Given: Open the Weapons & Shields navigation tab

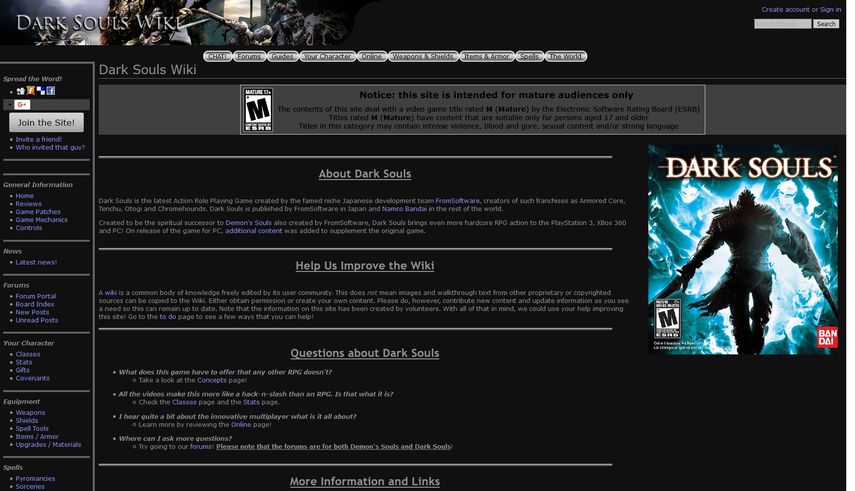Looking at the screenshot, I should (x=423, y=56).
